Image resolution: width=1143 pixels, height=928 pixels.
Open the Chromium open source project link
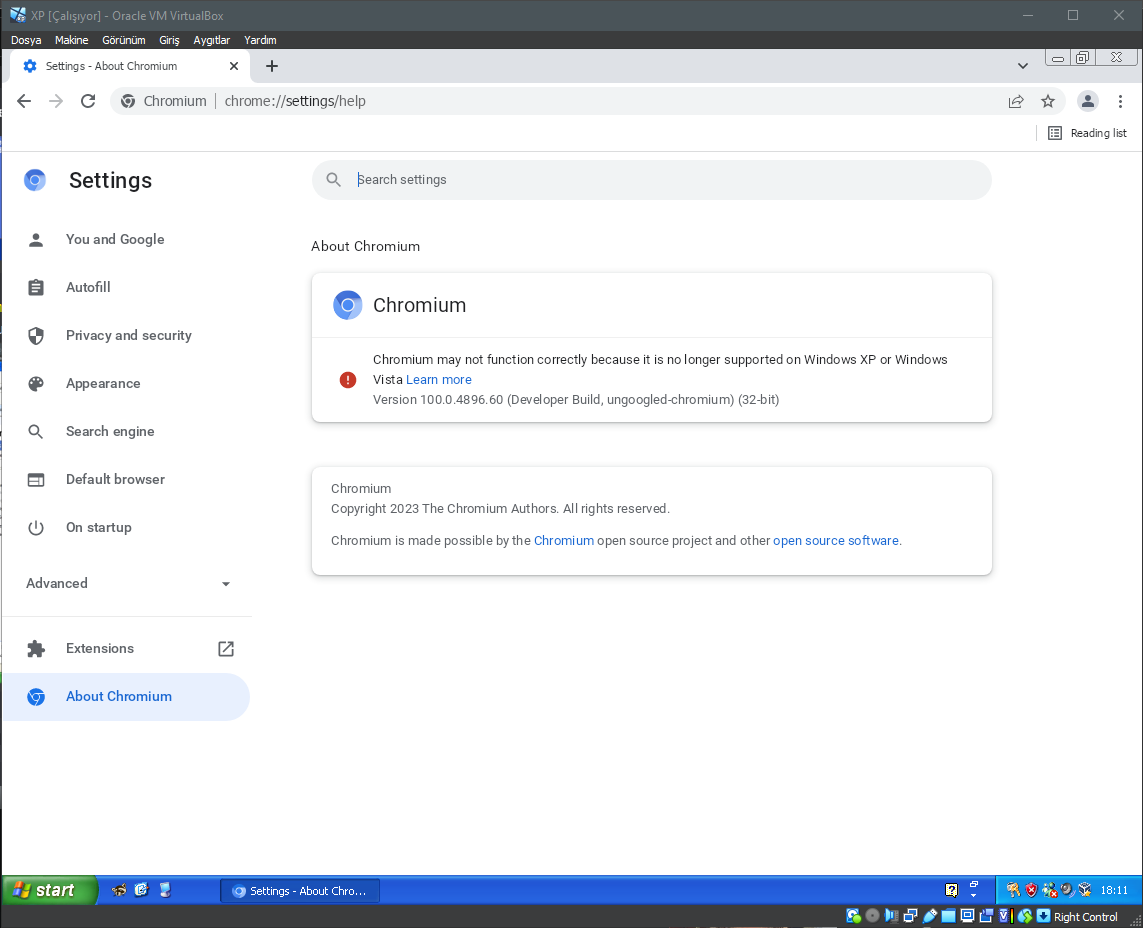click(564, 541)
